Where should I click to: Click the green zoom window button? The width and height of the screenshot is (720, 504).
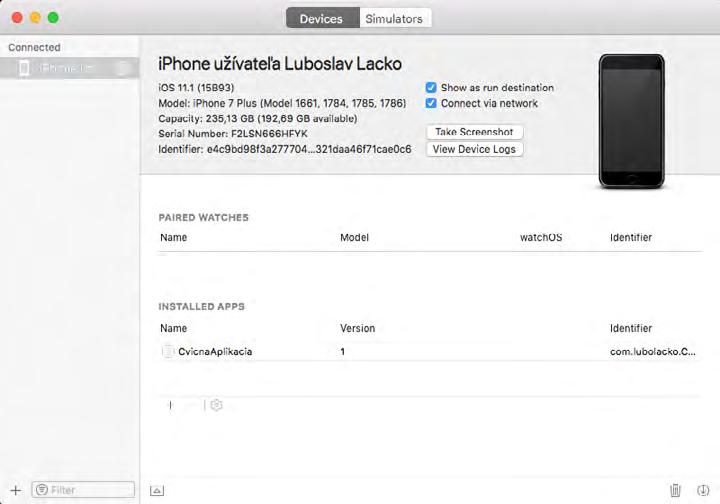click(x=53, y=17)
